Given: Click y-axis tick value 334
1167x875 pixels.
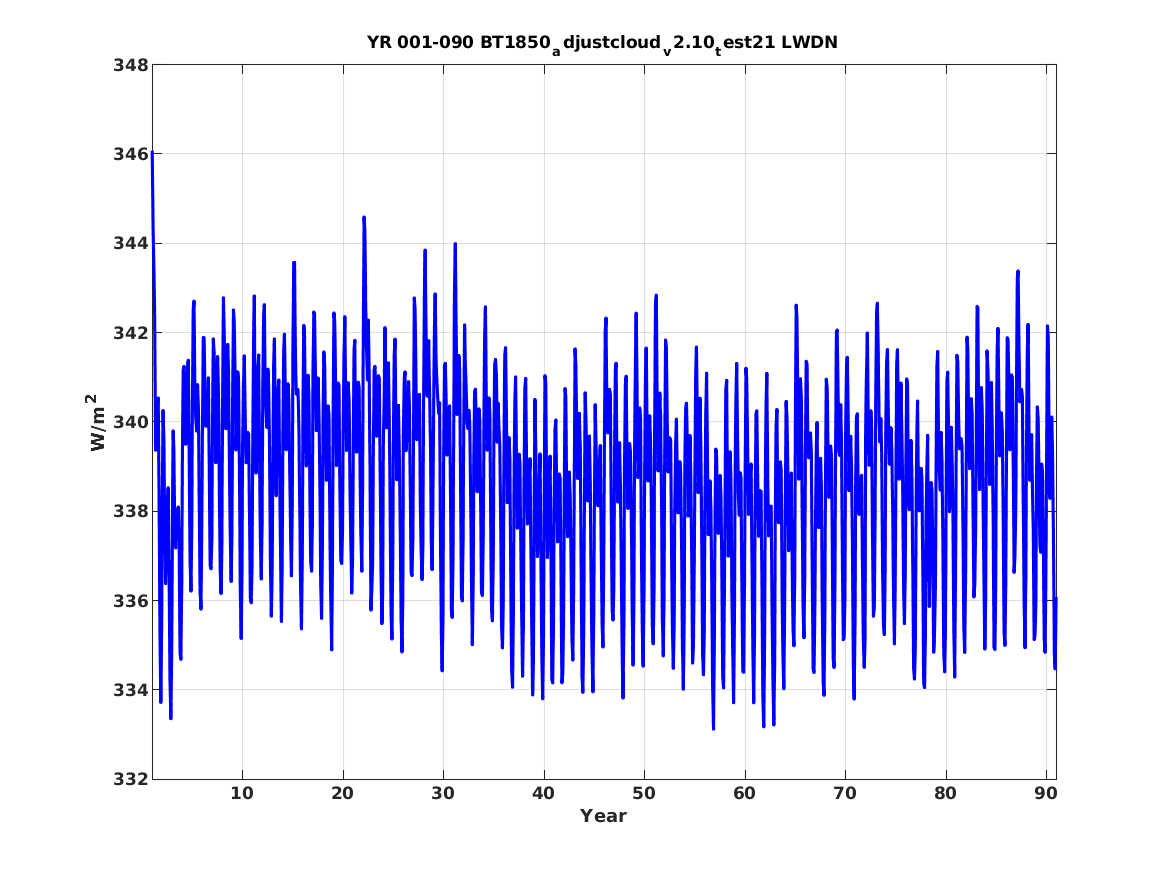Looking at the screenshot, I should (x=131, y=690).
